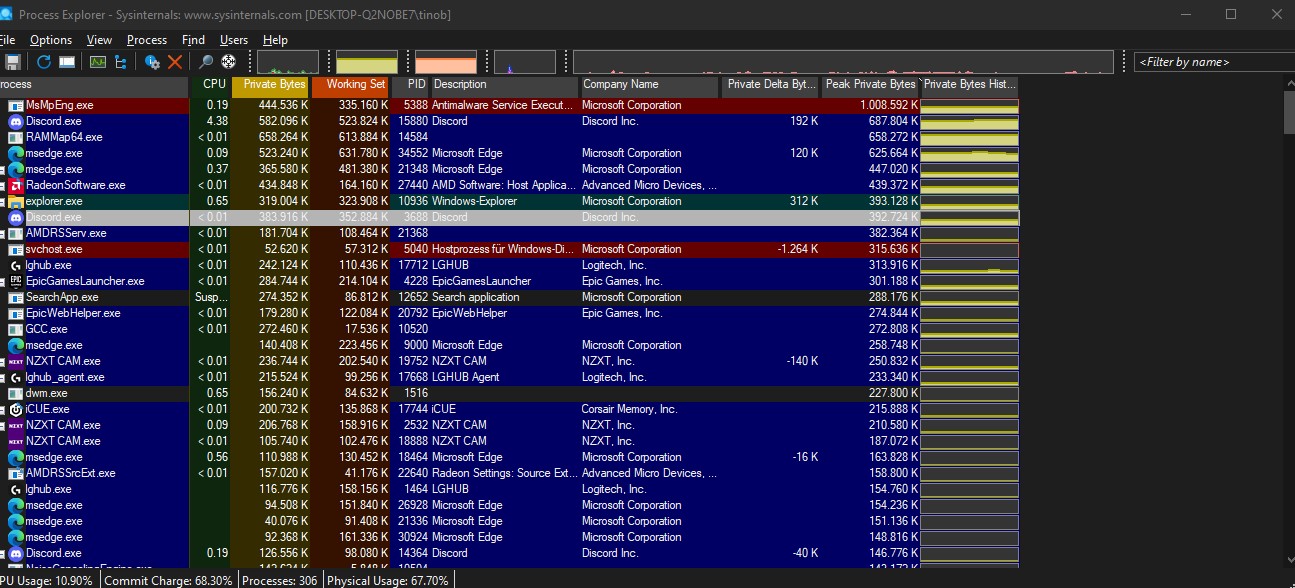Click the Edge icon of msedge PID 34552

pos(16,153)
